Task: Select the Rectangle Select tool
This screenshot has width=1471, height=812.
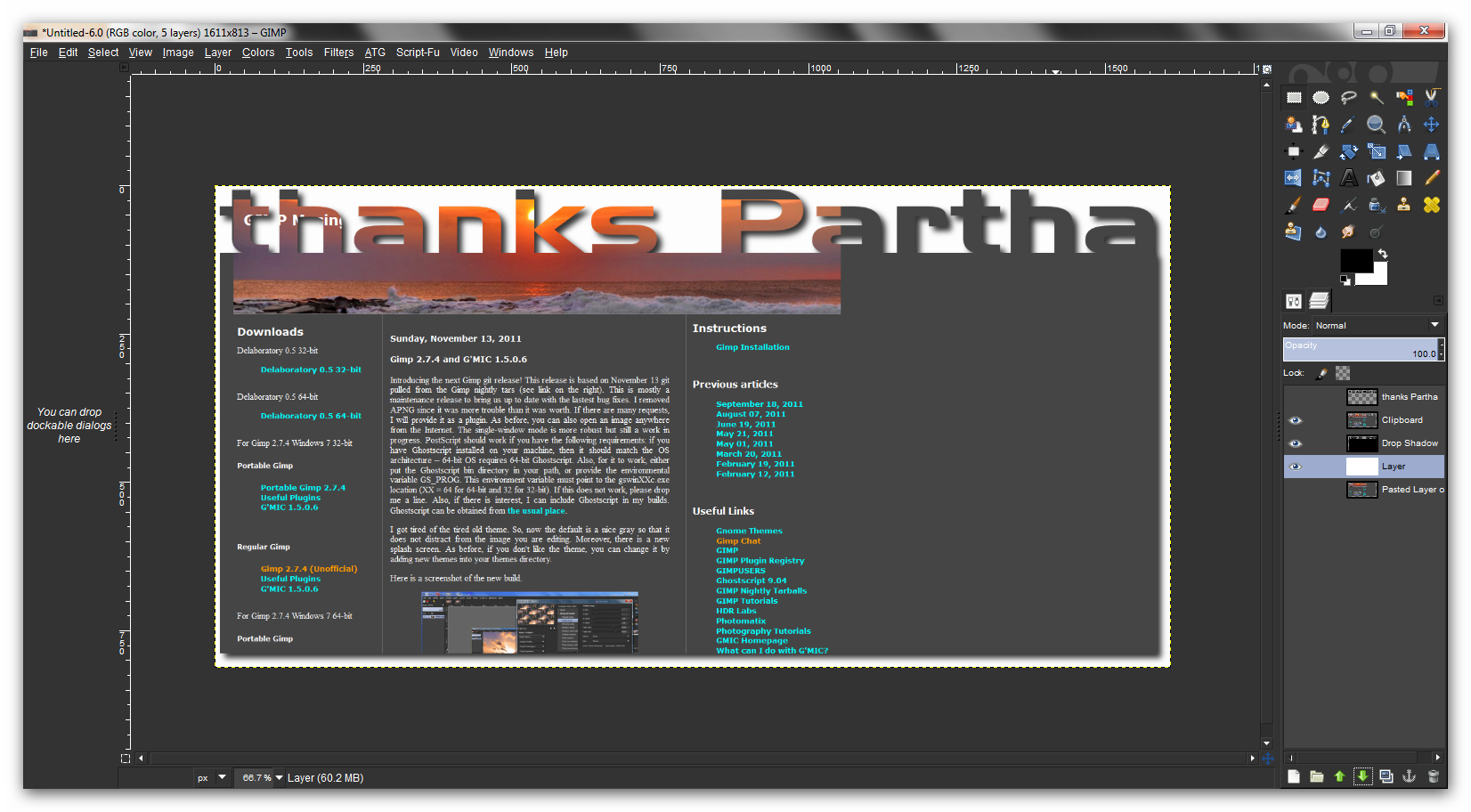Action: pos(1294,98)
